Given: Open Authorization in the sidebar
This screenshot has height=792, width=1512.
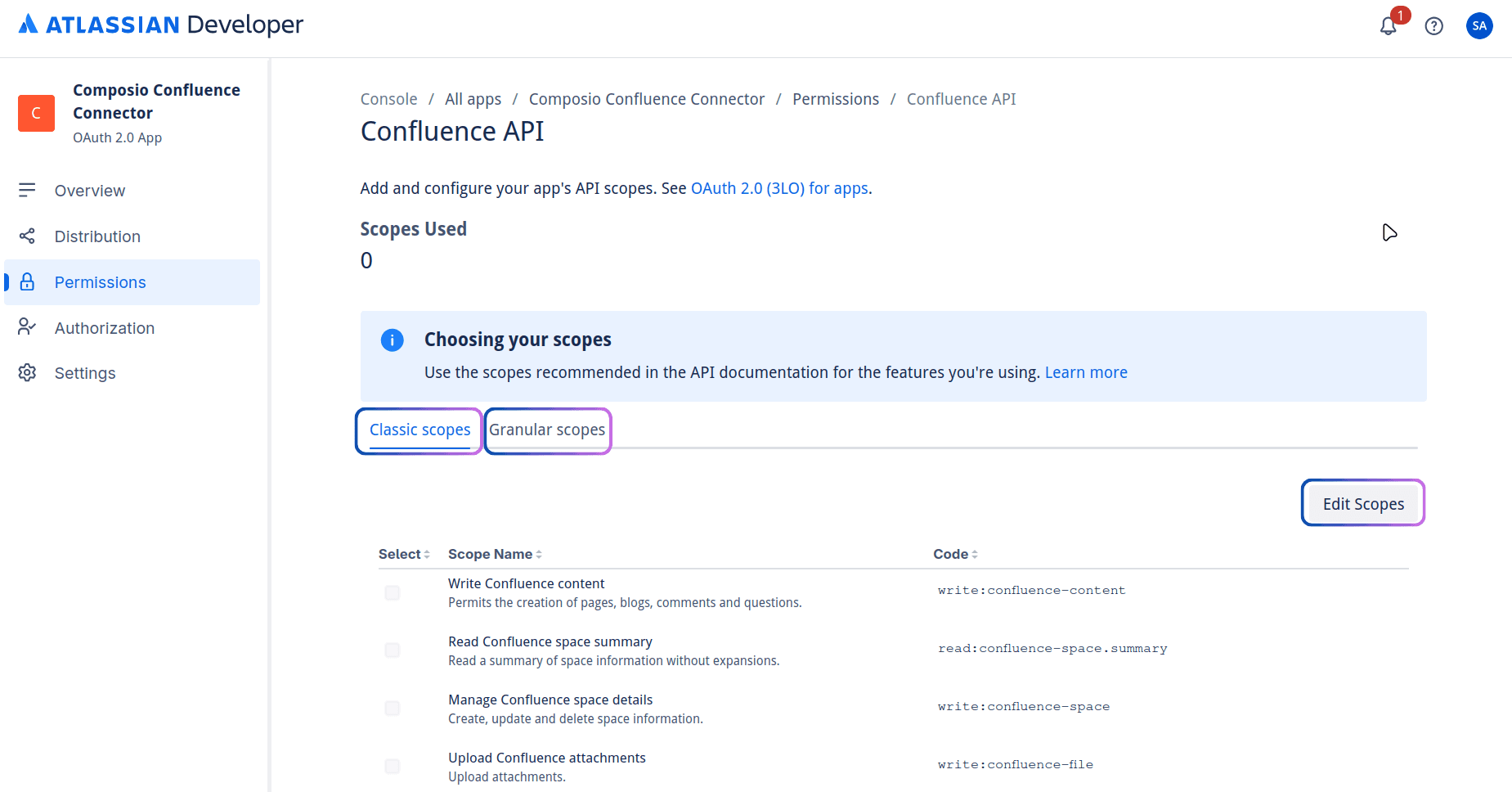Looking at the screenshot, I should pos(132,328).
